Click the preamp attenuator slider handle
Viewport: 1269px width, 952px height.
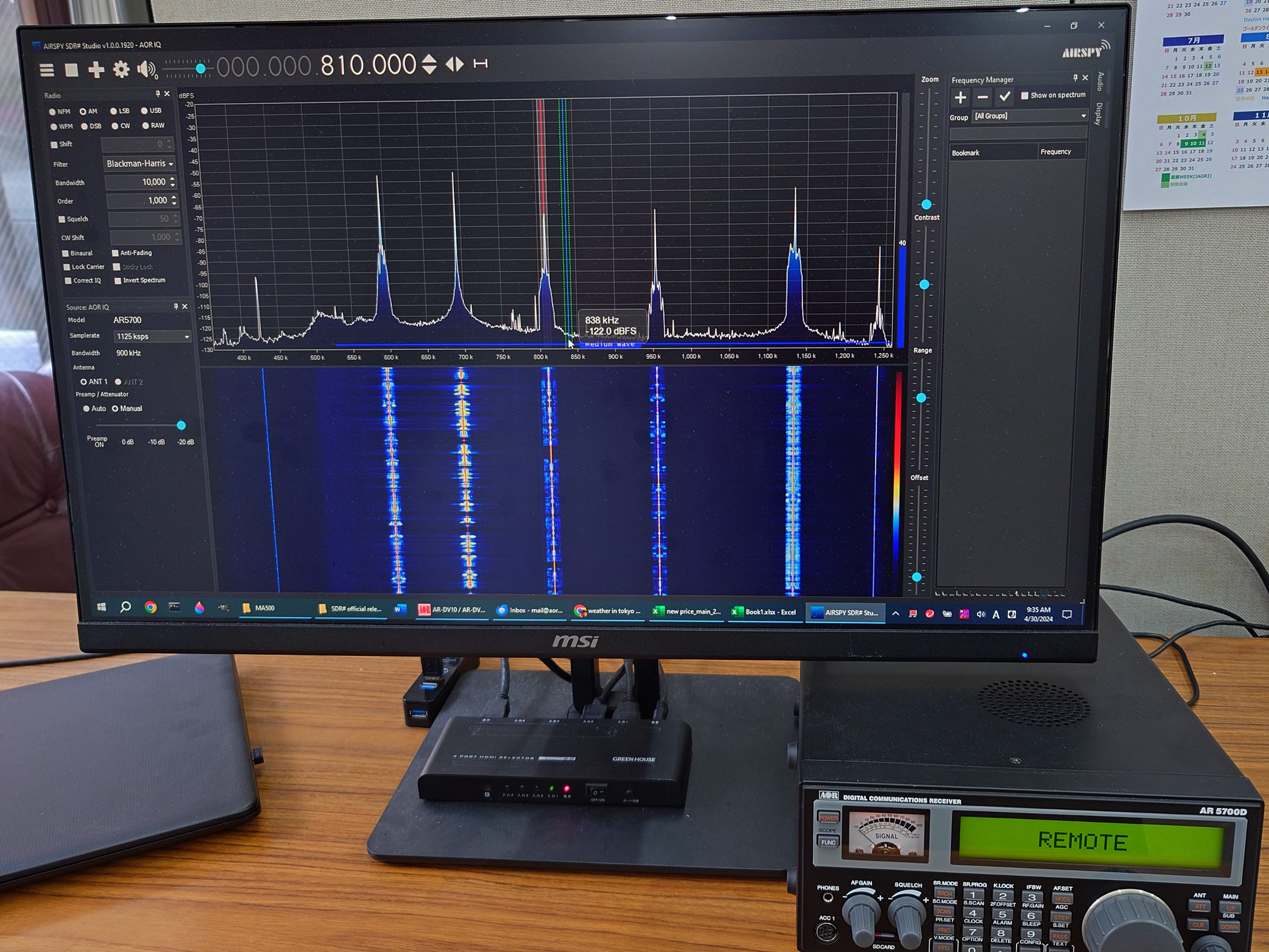(x=181, y=426)
